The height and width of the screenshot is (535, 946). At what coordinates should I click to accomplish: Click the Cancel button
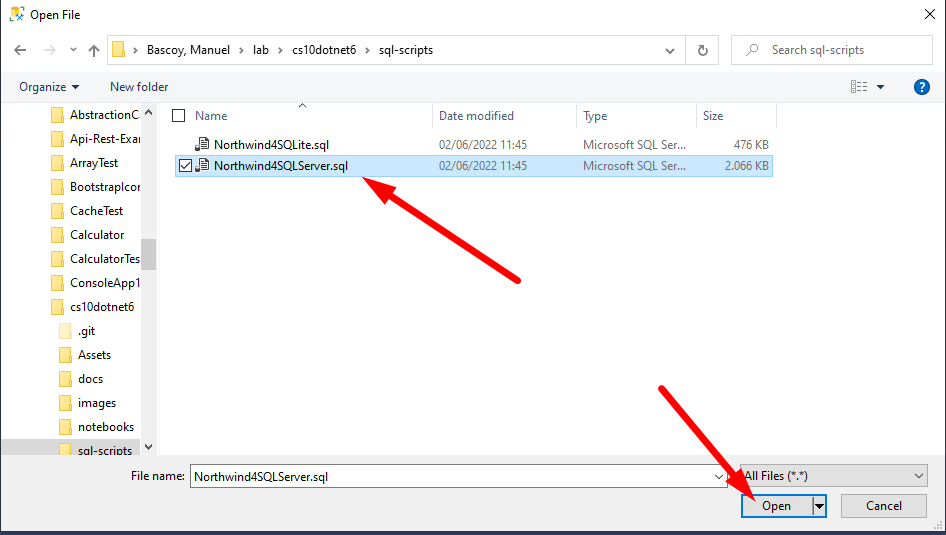point(883,506)
